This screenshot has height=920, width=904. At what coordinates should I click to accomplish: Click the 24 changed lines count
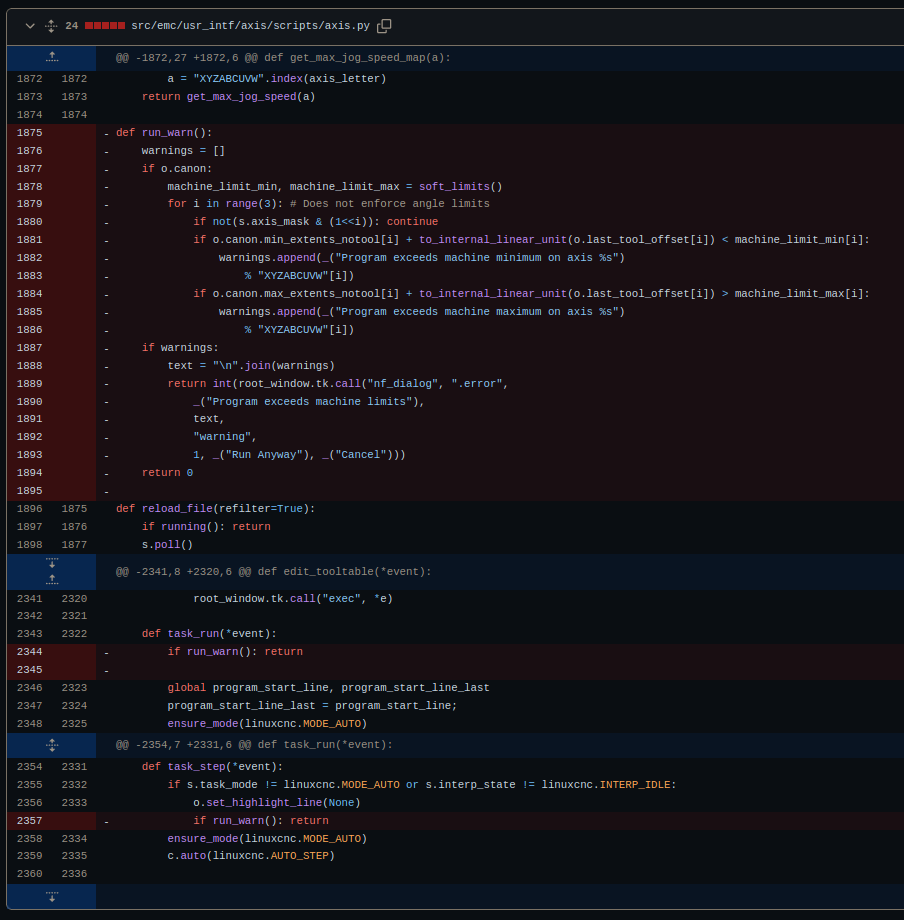pos(72,26)
